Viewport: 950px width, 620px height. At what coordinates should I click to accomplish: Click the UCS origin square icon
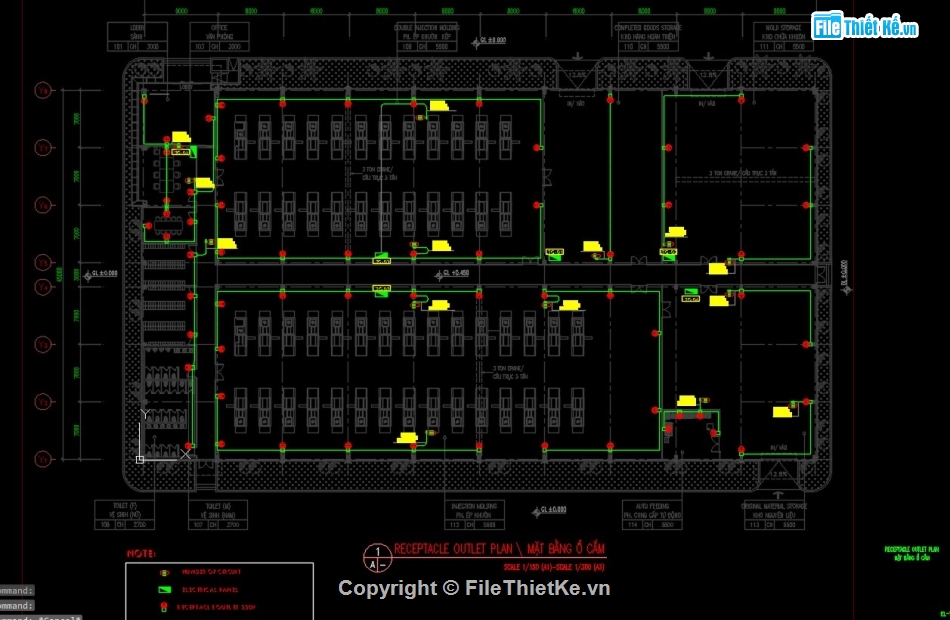pyautogui.click(x=140, y=459)
